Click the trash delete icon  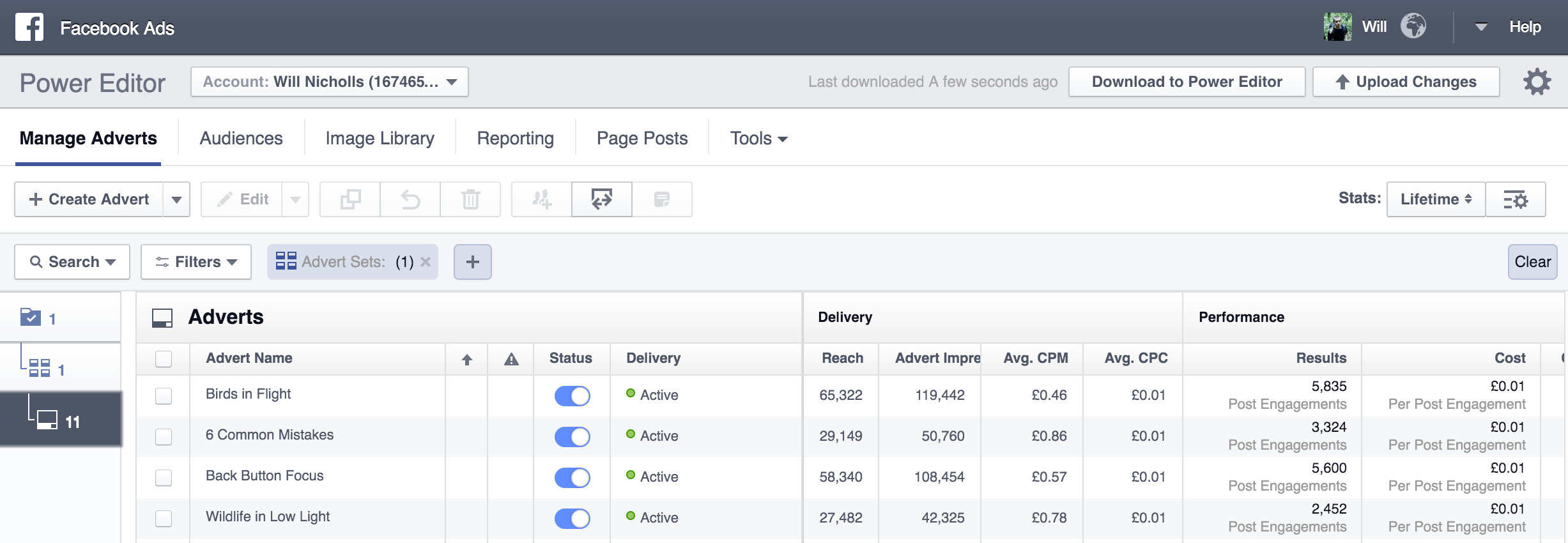(x=470, y=199)
